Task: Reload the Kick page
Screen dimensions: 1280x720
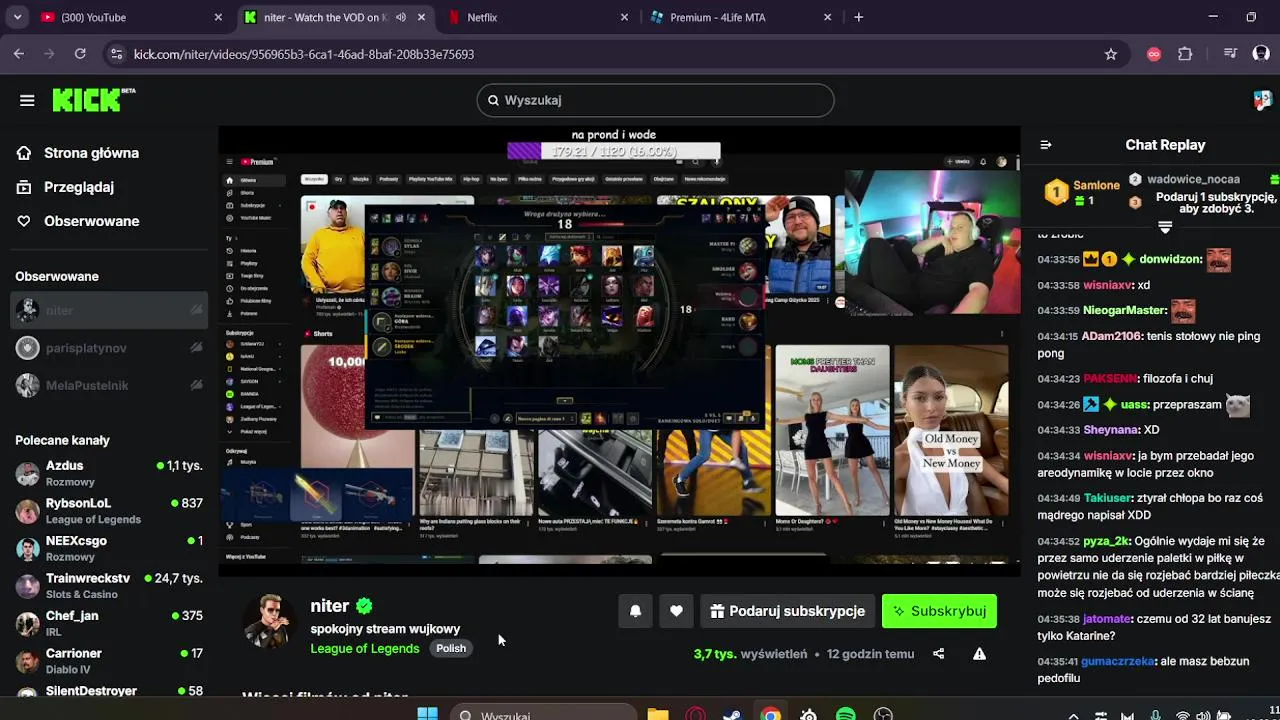Action: point(80,54)
